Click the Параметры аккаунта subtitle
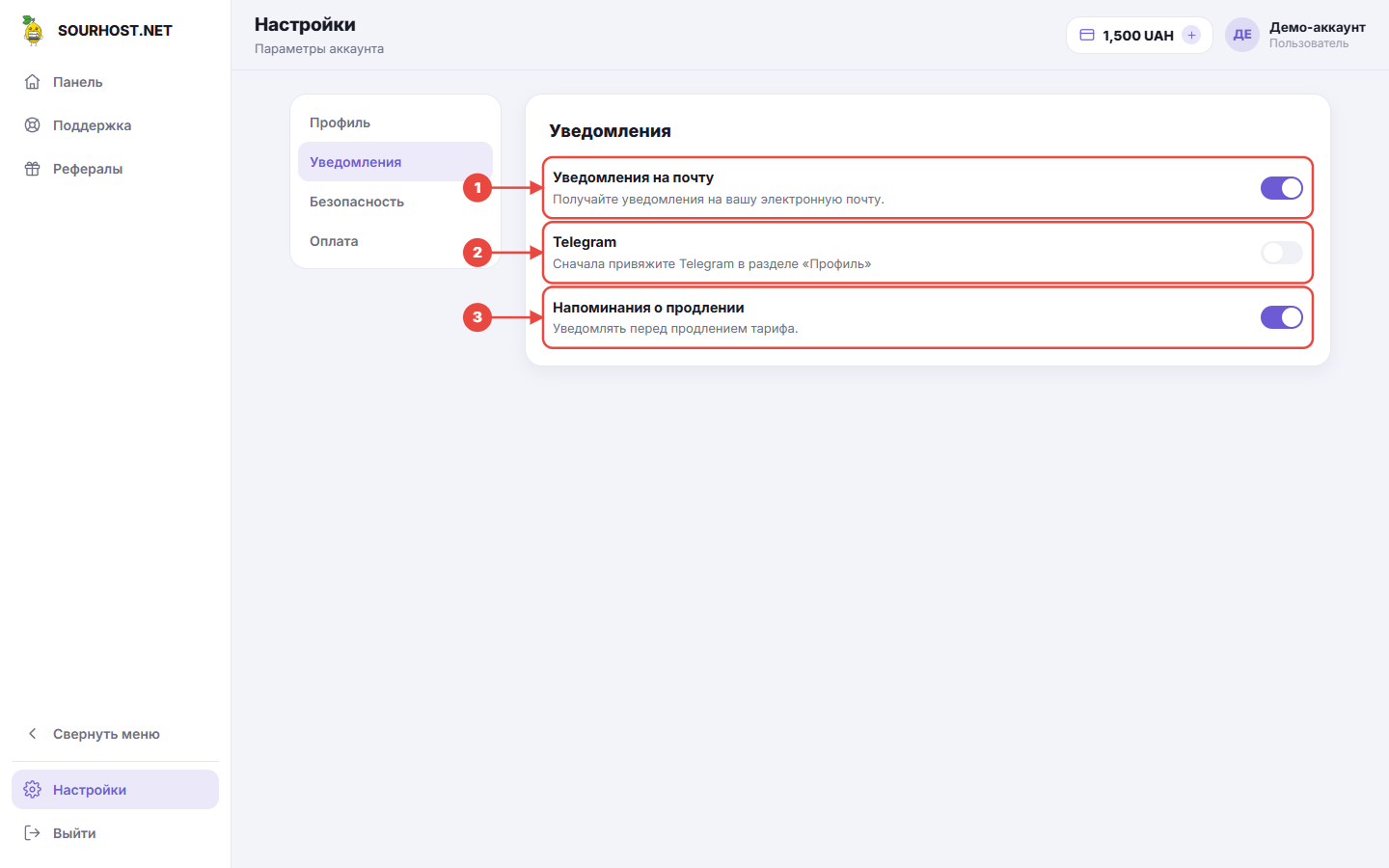This screenshot has height=868, width=1389. tap(319, 49)
